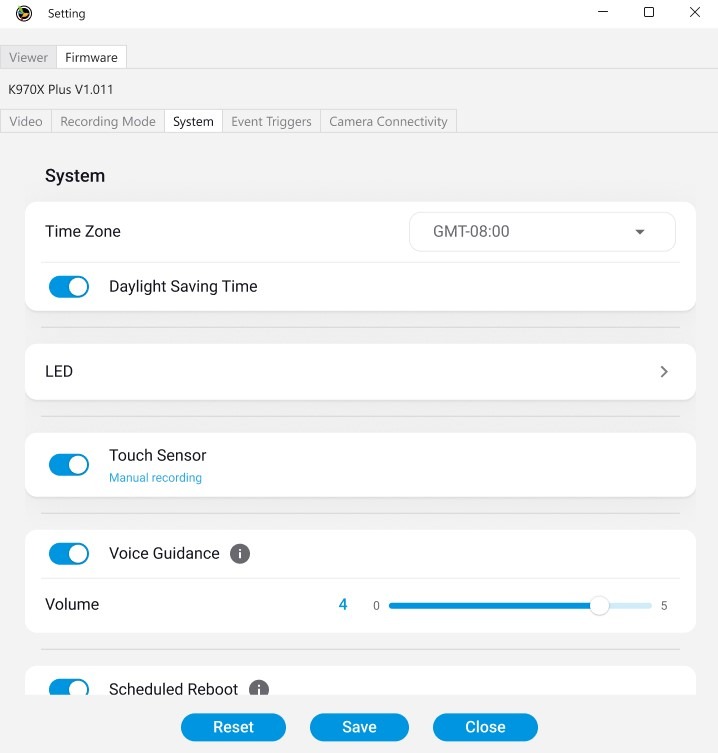
Task: Maximize the Setting window
Action: pyautogui.click(x=649, y=13)
